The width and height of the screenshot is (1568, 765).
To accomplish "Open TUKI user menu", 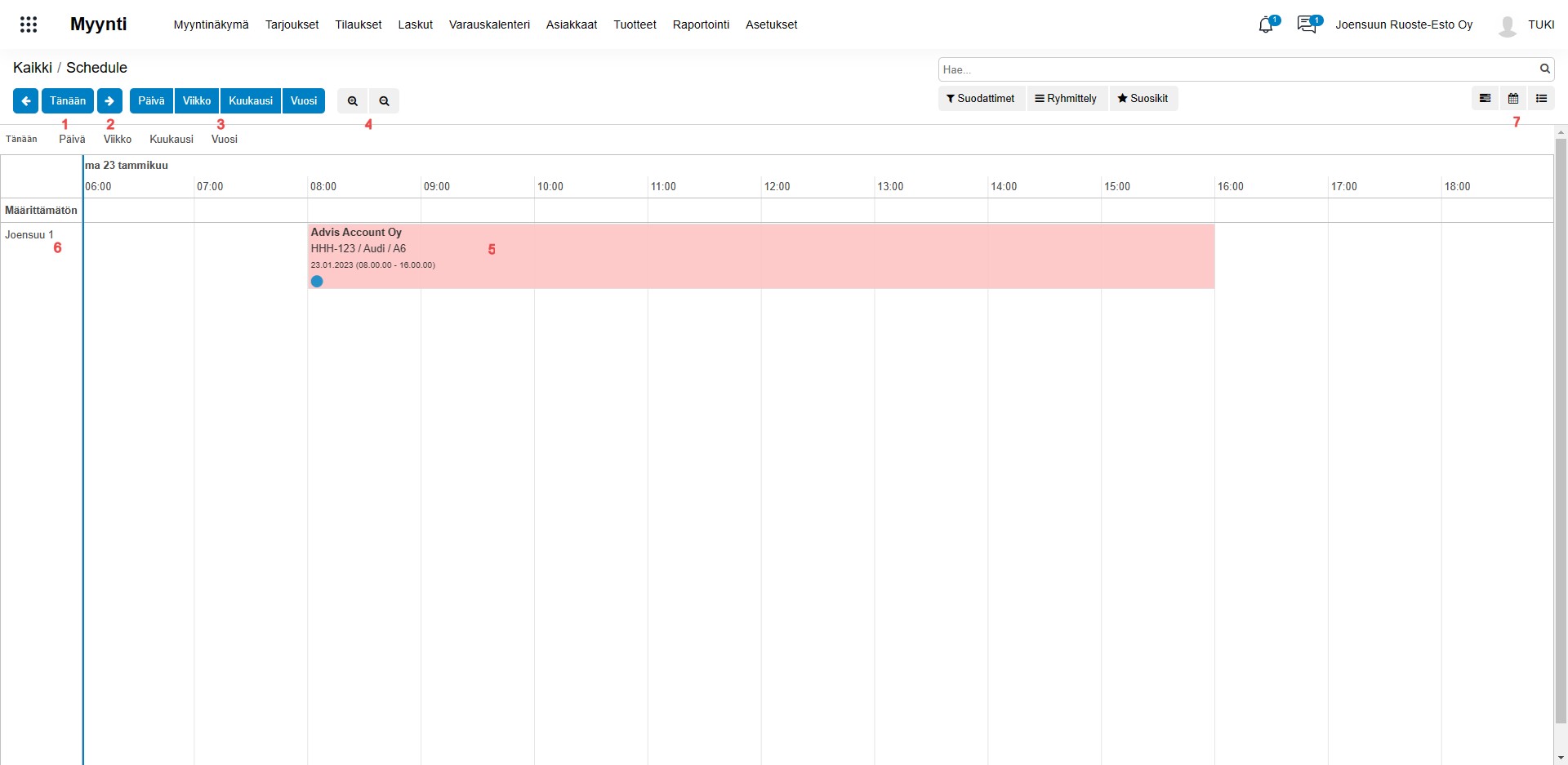I will click(x=1541, y=24).
